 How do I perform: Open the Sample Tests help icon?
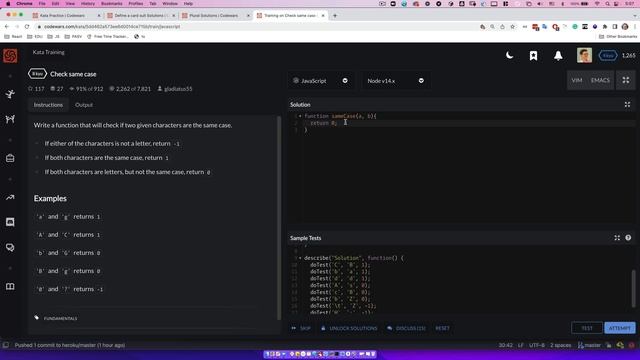(x=628, y=238)
